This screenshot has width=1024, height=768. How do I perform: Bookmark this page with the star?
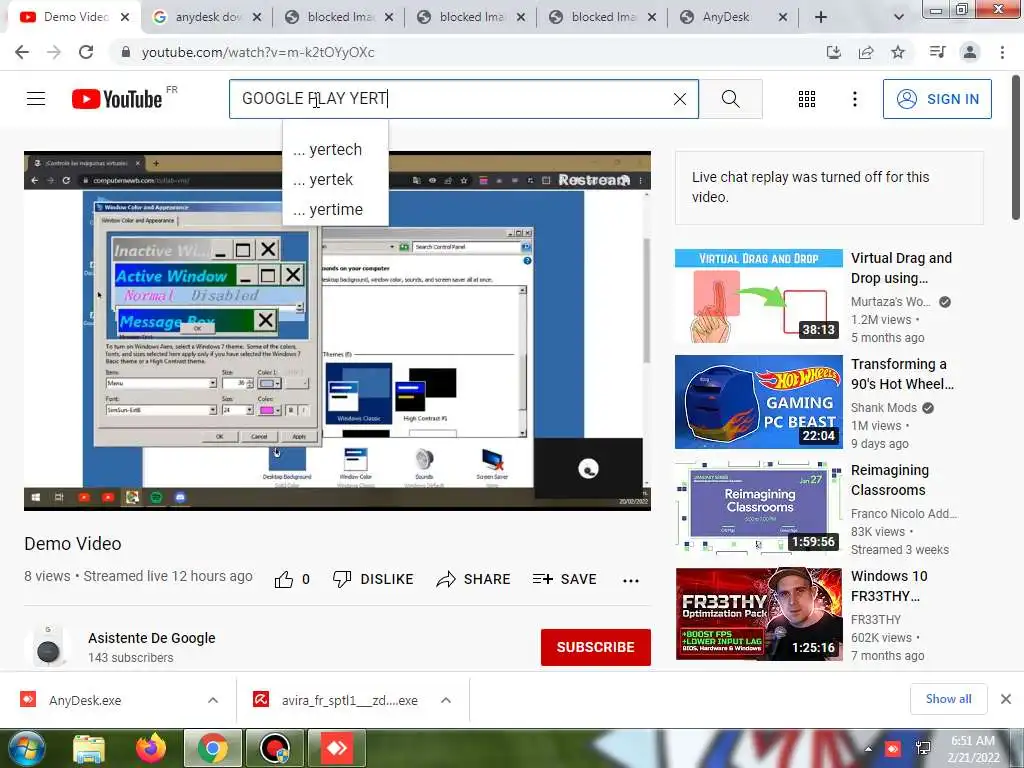pyautogui.click(x=898, y=52)
